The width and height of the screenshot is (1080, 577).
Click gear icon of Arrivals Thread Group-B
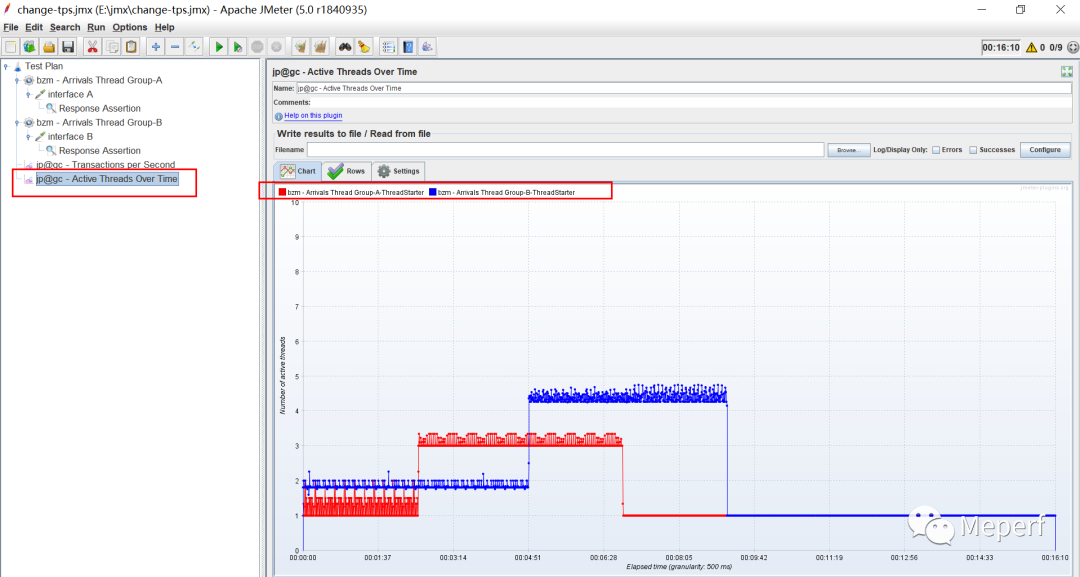(29, 123)
